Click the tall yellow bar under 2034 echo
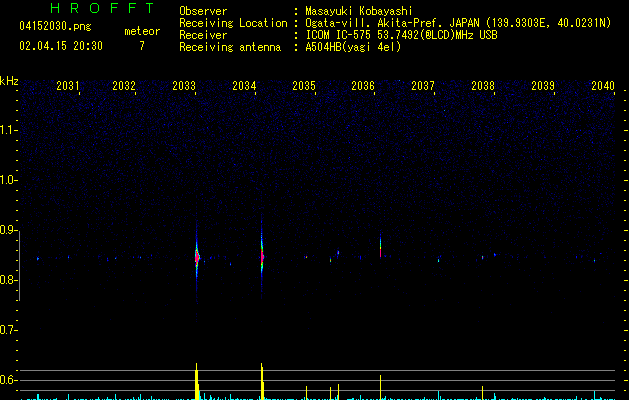The height and width of the screenshot is (400, 629). click(262, 381)
